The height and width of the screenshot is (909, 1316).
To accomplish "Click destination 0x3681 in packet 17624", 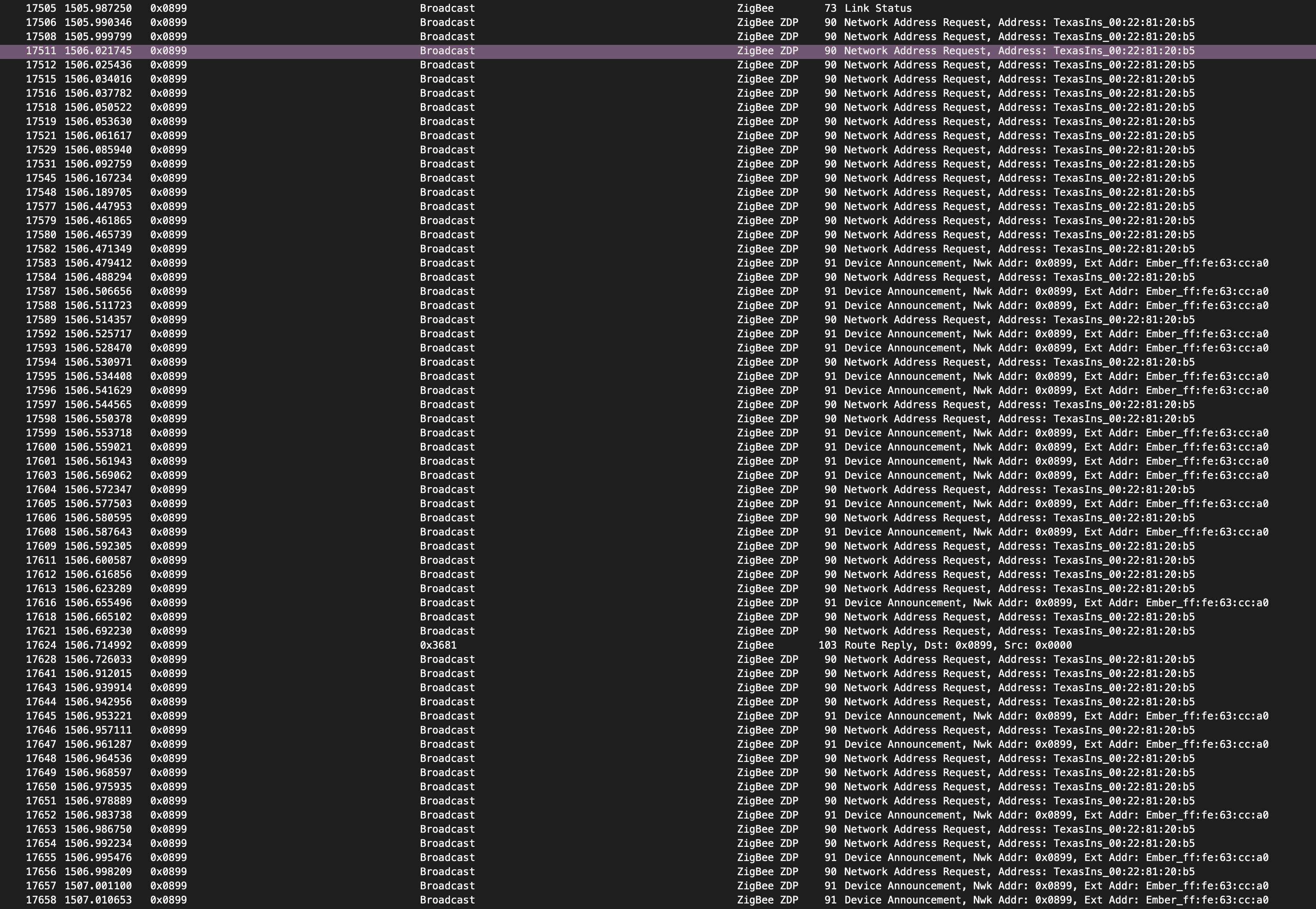I will [x=437, y=645].
